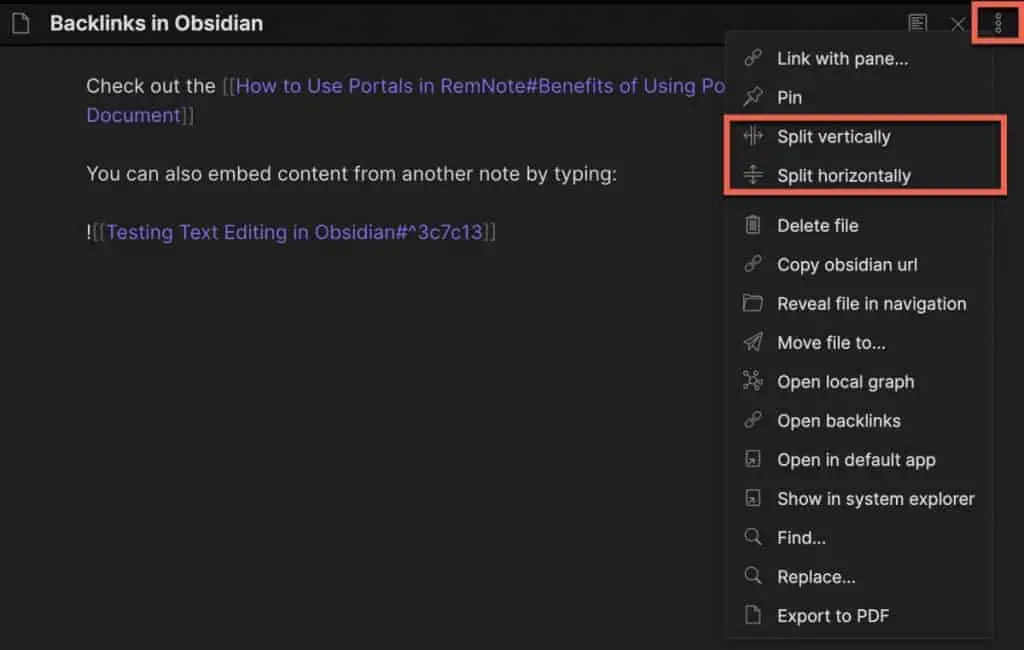Toggle preview mode using the reading view icon

[x=917, y=23]
